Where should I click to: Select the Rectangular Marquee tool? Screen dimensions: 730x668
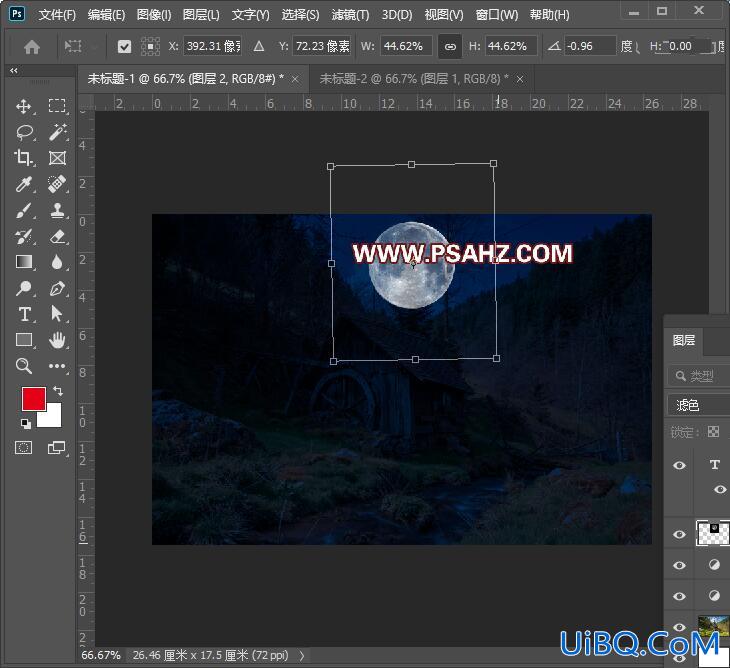point(57,106)
